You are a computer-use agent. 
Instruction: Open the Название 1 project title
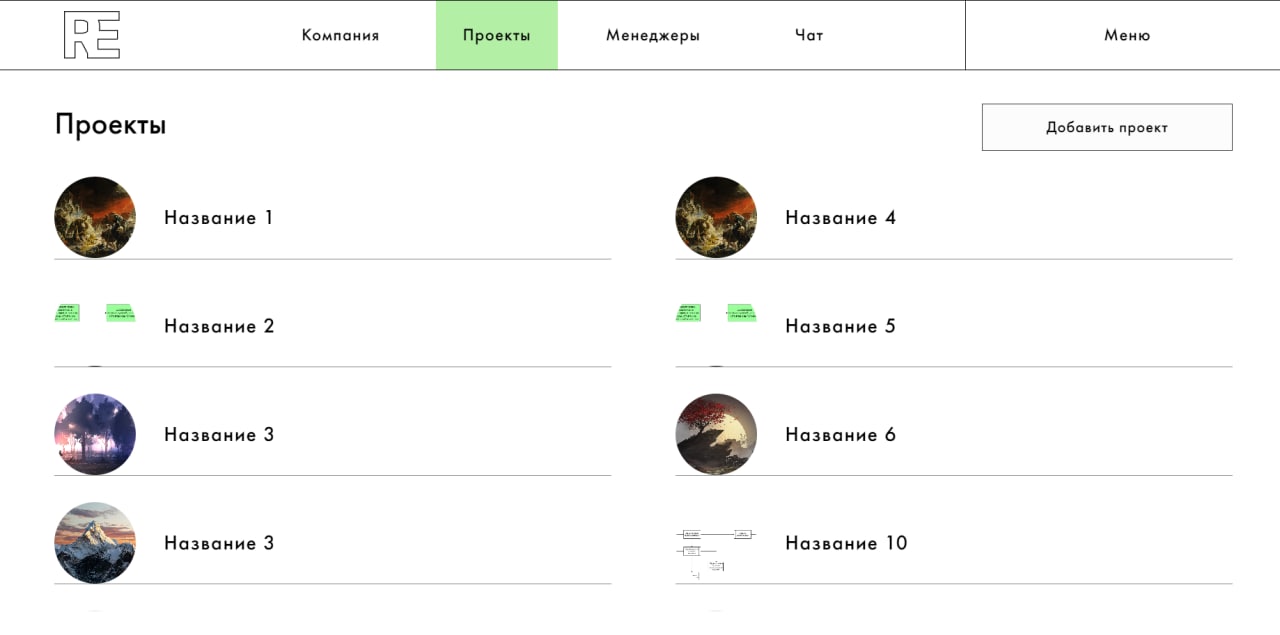point(218,218)
